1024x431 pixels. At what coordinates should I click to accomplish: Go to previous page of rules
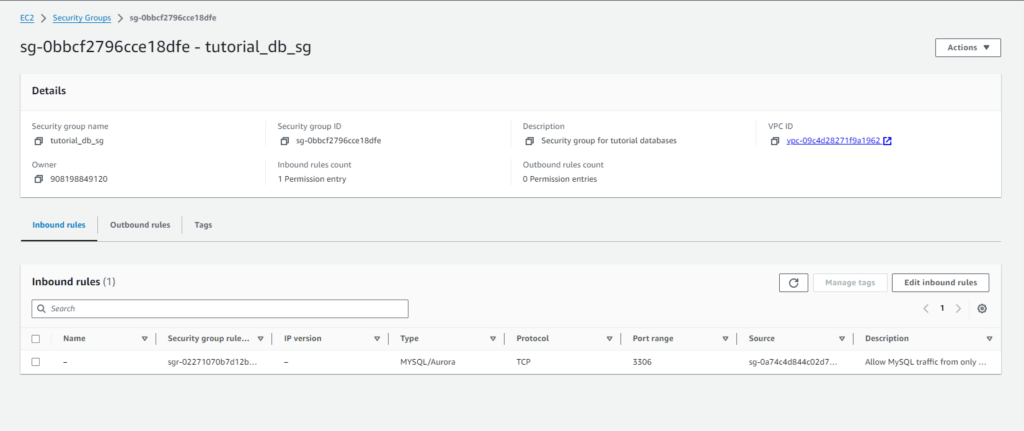(x=926, y=309)
